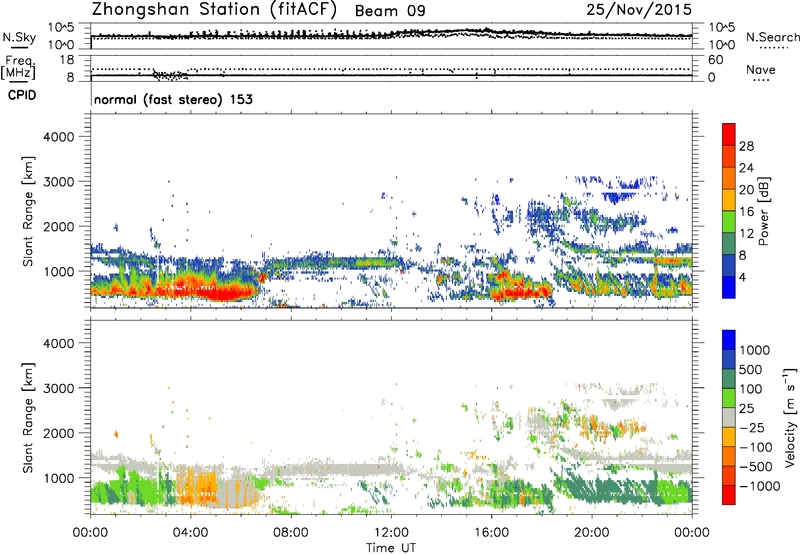Click the date '25/Nov/2015'
Viewport: 800px width, 554px height.
tap(639, 9)
